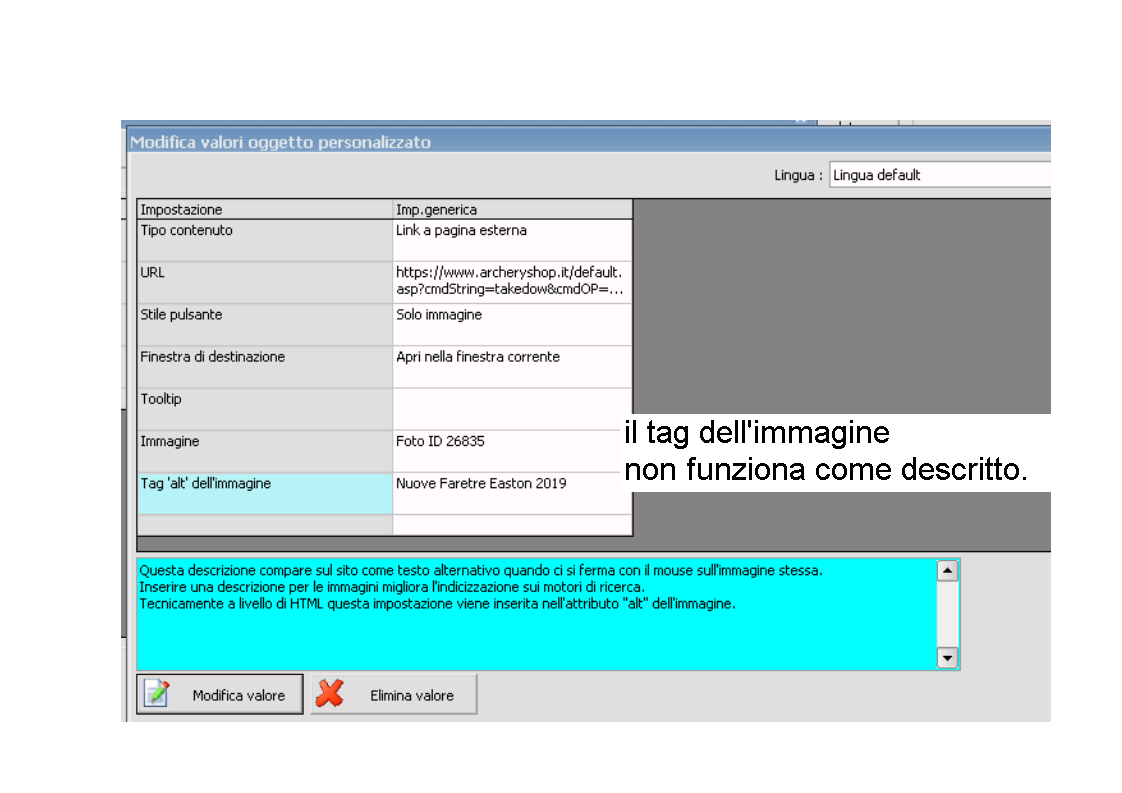The height and width of the screenshot is (793, 1122).
Task: Click the pencil edit icon on Modifica valore
Action: [x=157, y=694]
